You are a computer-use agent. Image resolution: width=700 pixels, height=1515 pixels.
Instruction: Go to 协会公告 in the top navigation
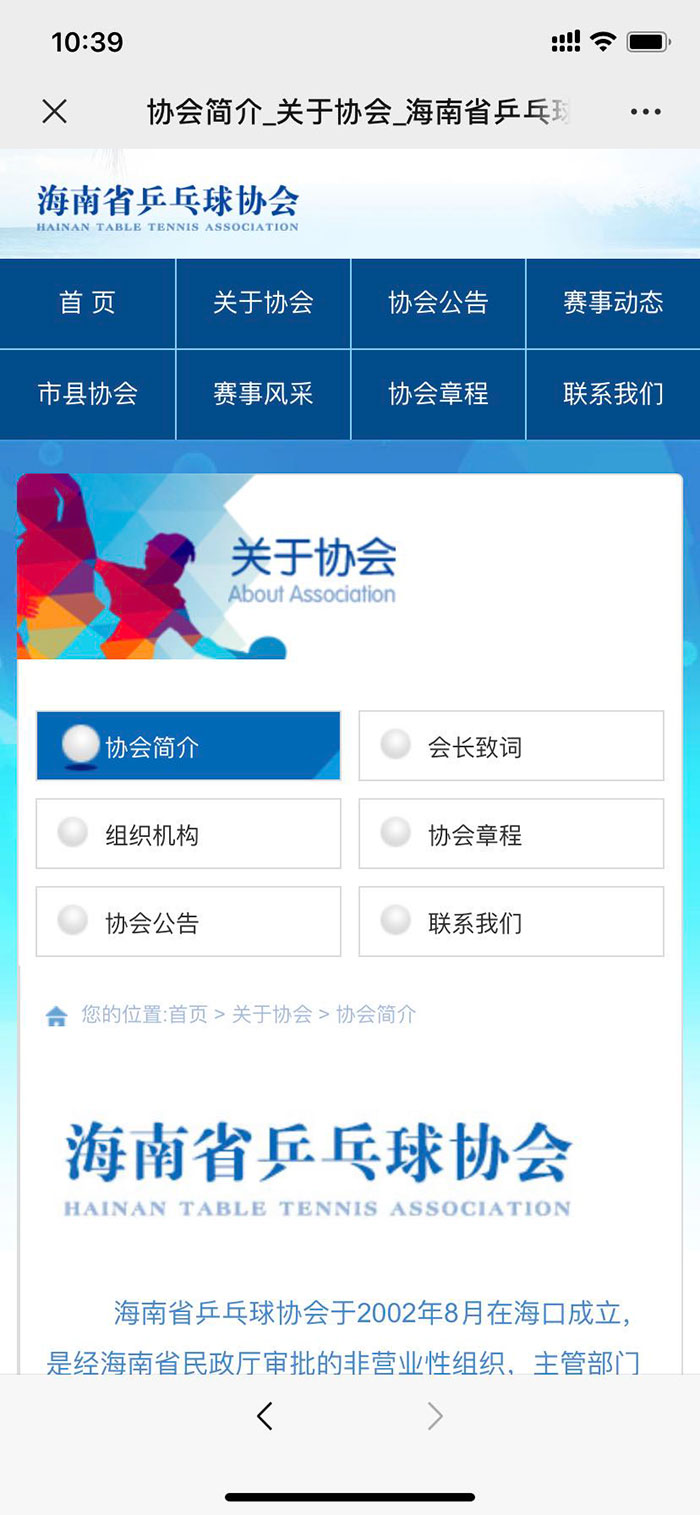point(438,303)
